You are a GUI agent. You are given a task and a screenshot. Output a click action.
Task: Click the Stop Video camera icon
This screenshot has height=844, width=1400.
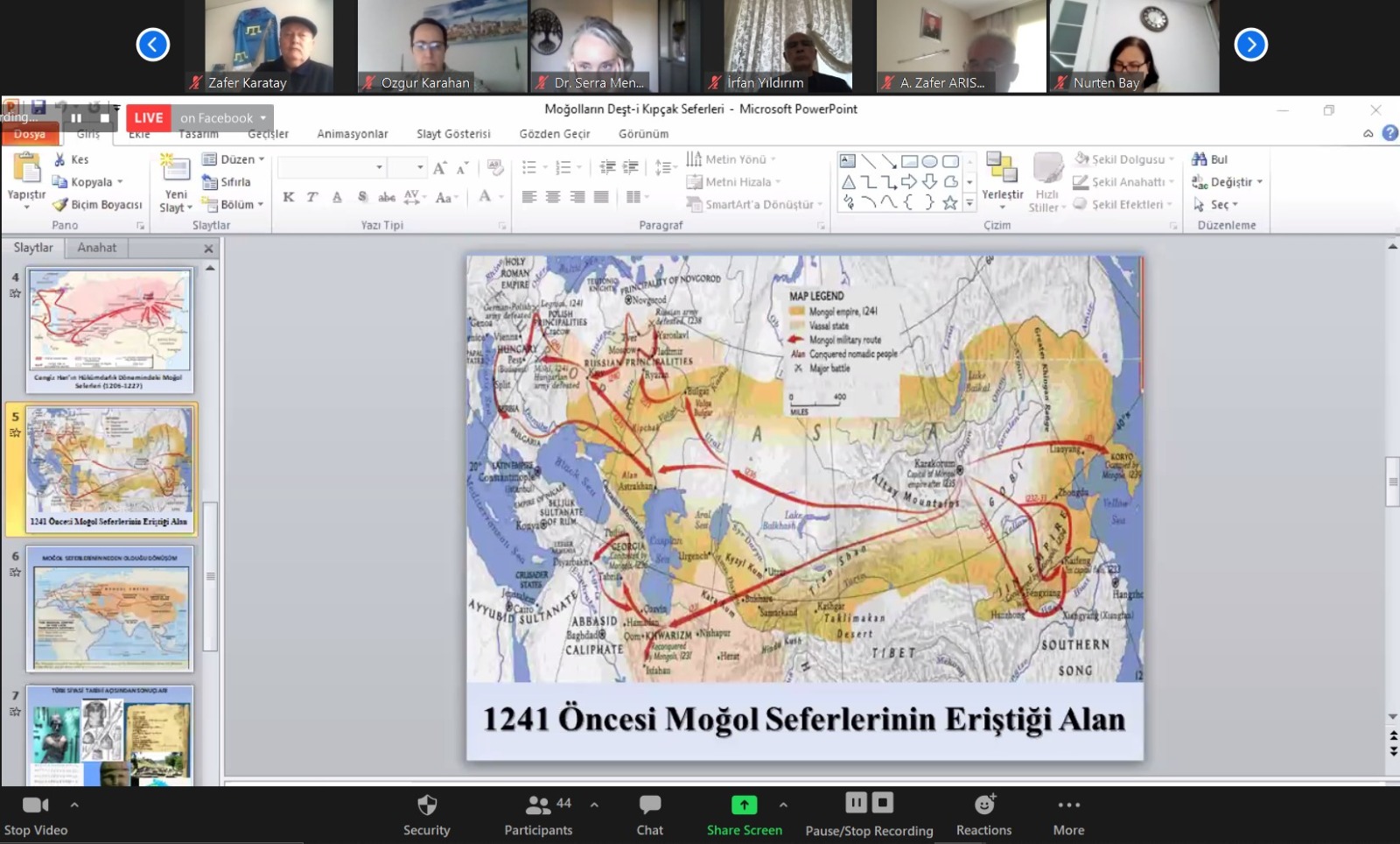tap(35, 805)
